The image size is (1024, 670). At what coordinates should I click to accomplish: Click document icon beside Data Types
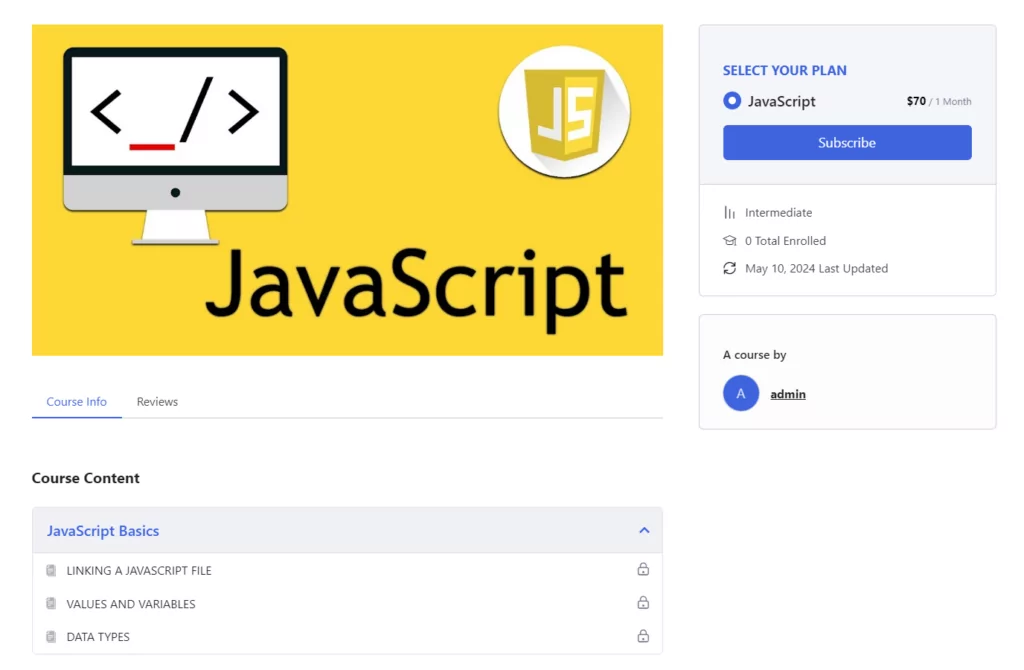coord(51,636)
